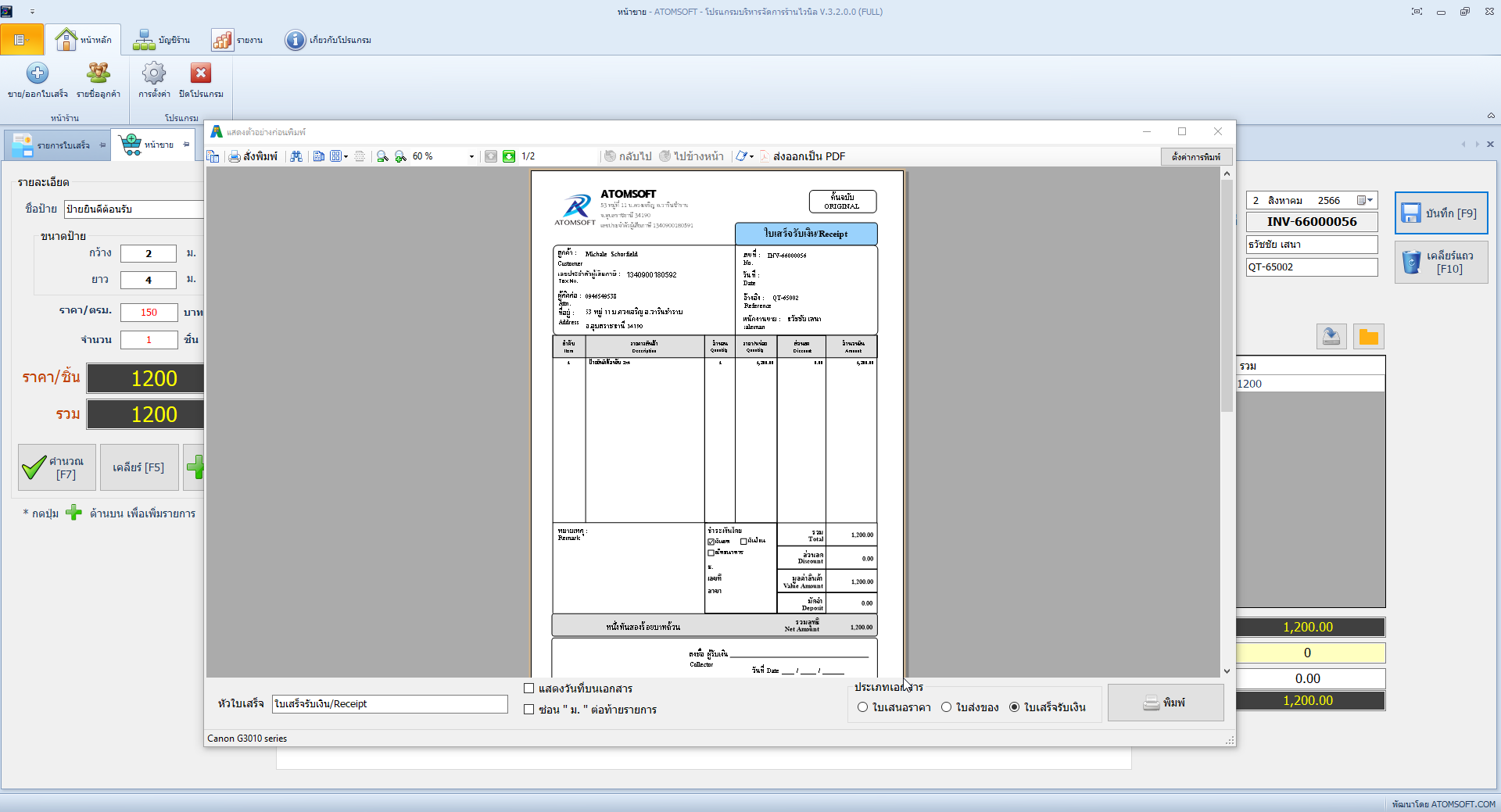Viewport: 1501px width, 812px height.
Task: Click the print (สั่งพิมพ์) toolbar button
Action: pyautogui.click(x=253, y=156)
